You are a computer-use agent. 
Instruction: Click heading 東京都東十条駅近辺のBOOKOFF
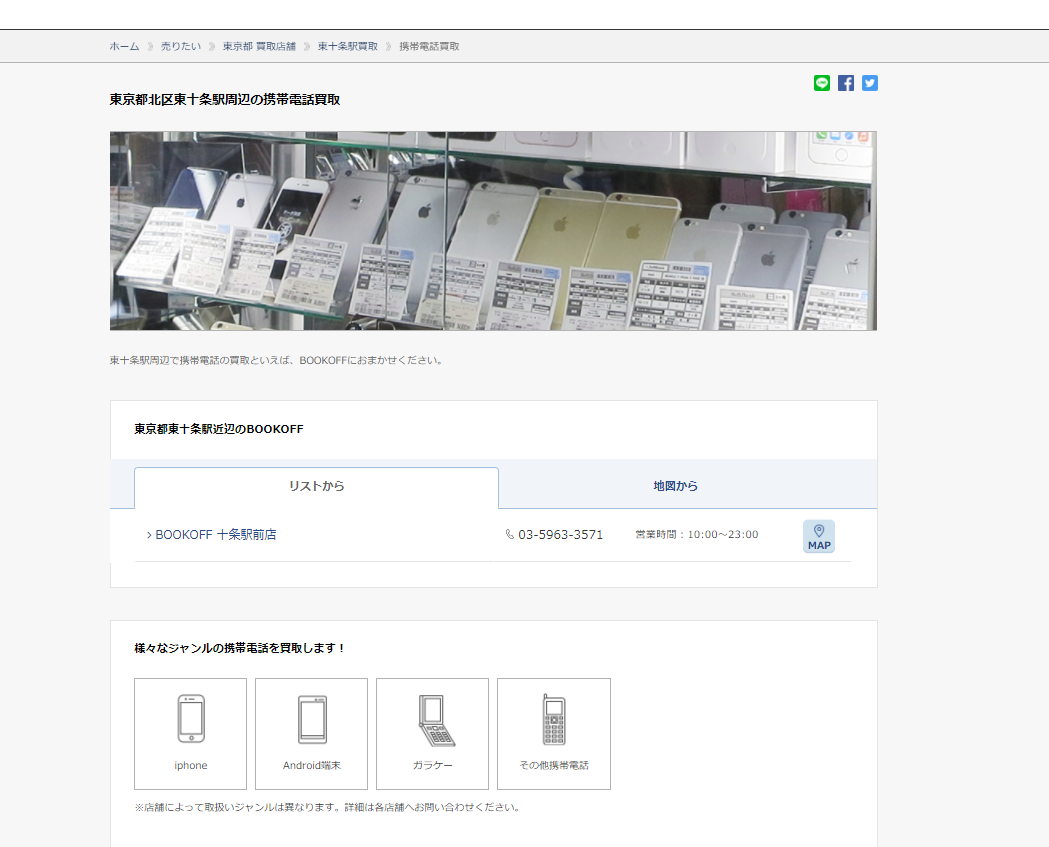pyautogui.click(x=219, y=429)
